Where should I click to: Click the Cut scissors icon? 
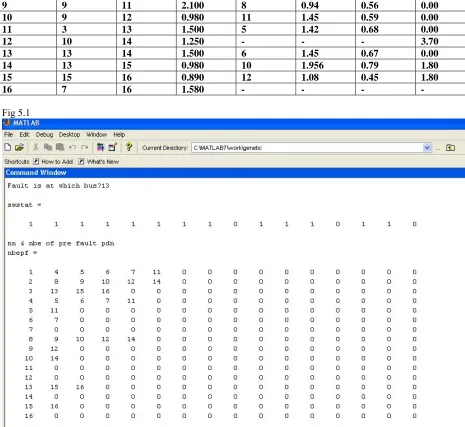(36, 147)
